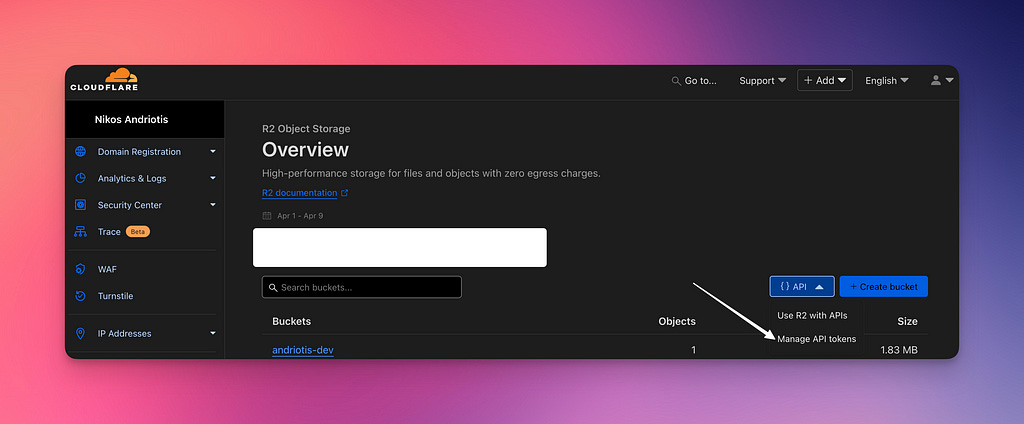Click into the Search buckets field

tap(362, 287)
